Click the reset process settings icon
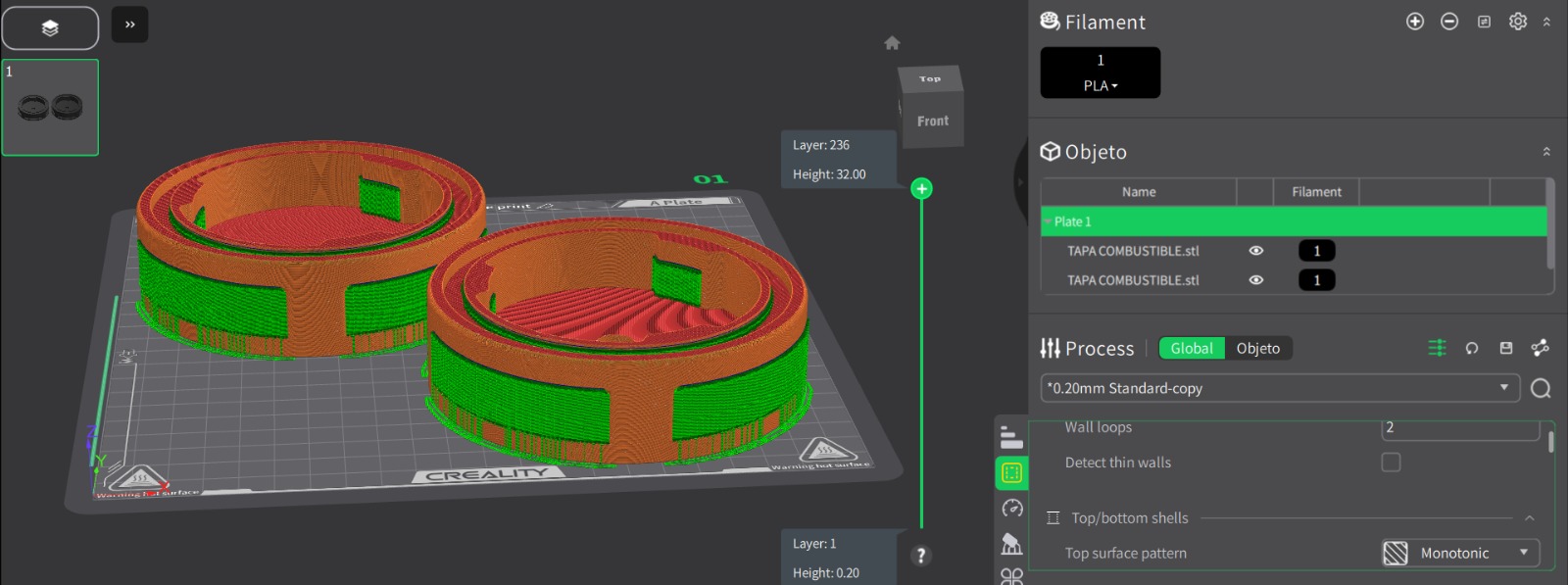Viewport: 1568px width, 585px height. (1471, 348)
